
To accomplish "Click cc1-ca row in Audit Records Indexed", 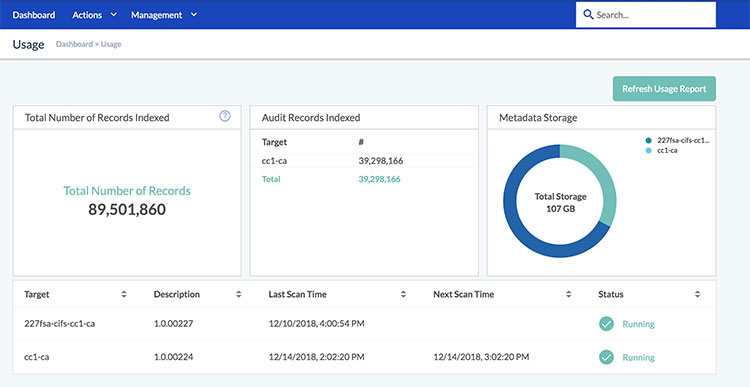I will point(364,161).
